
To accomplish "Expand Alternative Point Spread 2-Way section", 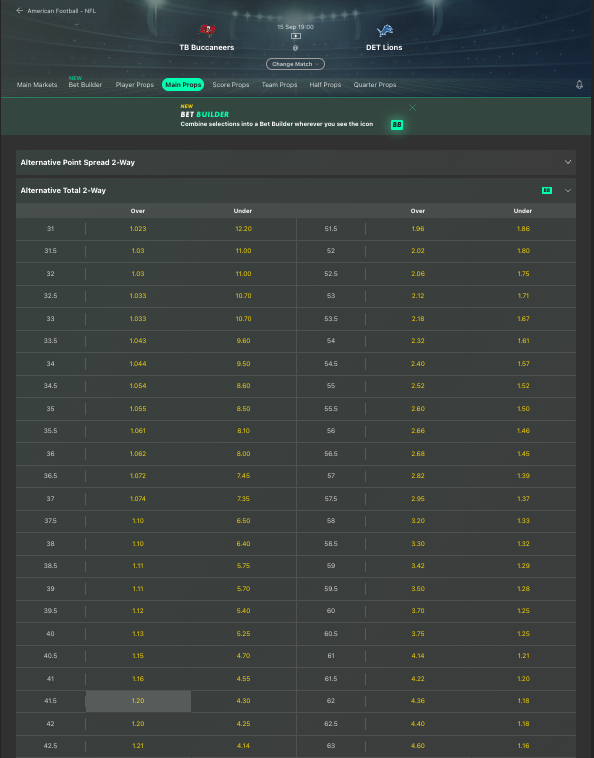I will coord(296,162).
